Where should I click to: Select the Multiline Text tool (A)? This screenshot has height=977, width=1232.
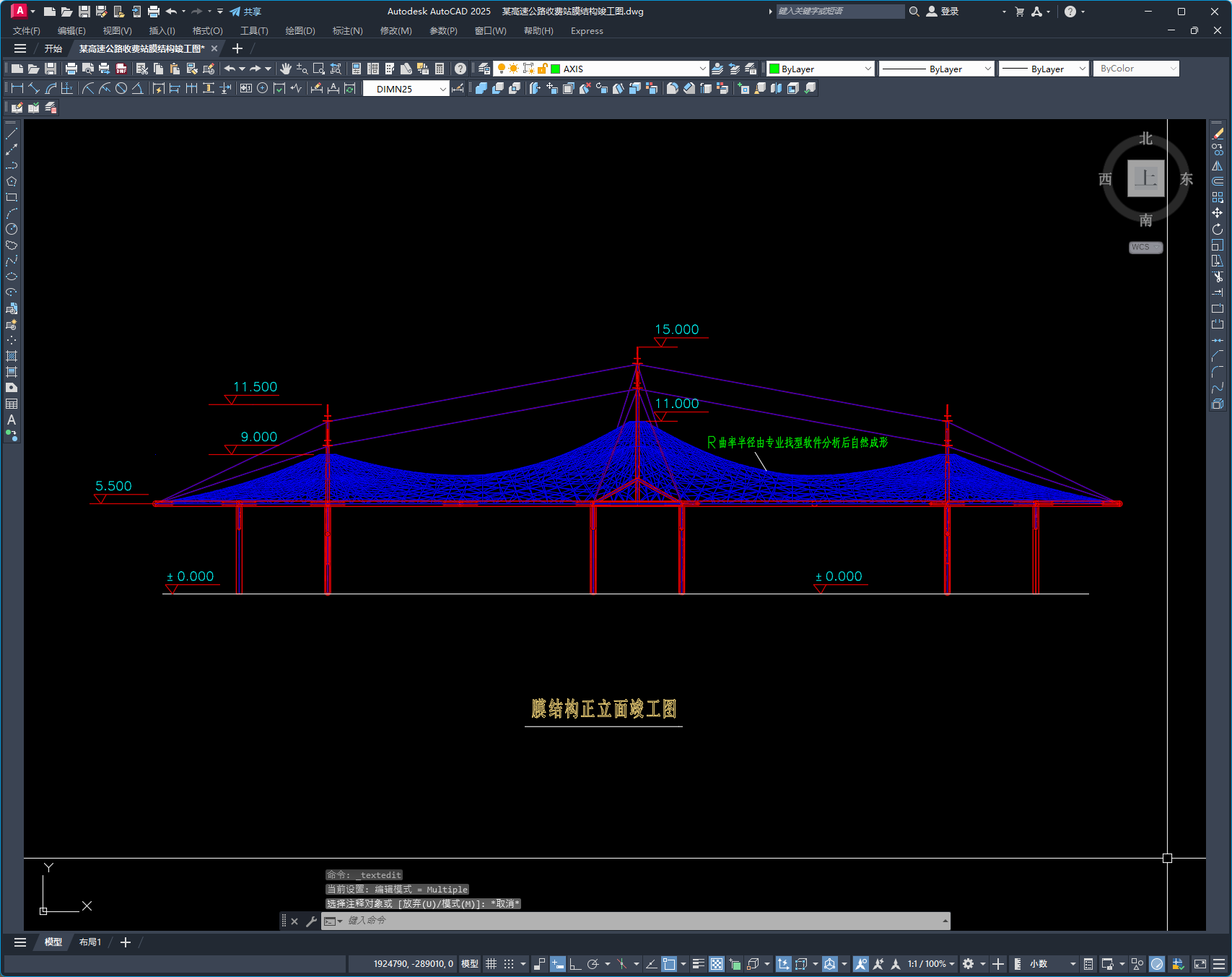tap(12, 420)
